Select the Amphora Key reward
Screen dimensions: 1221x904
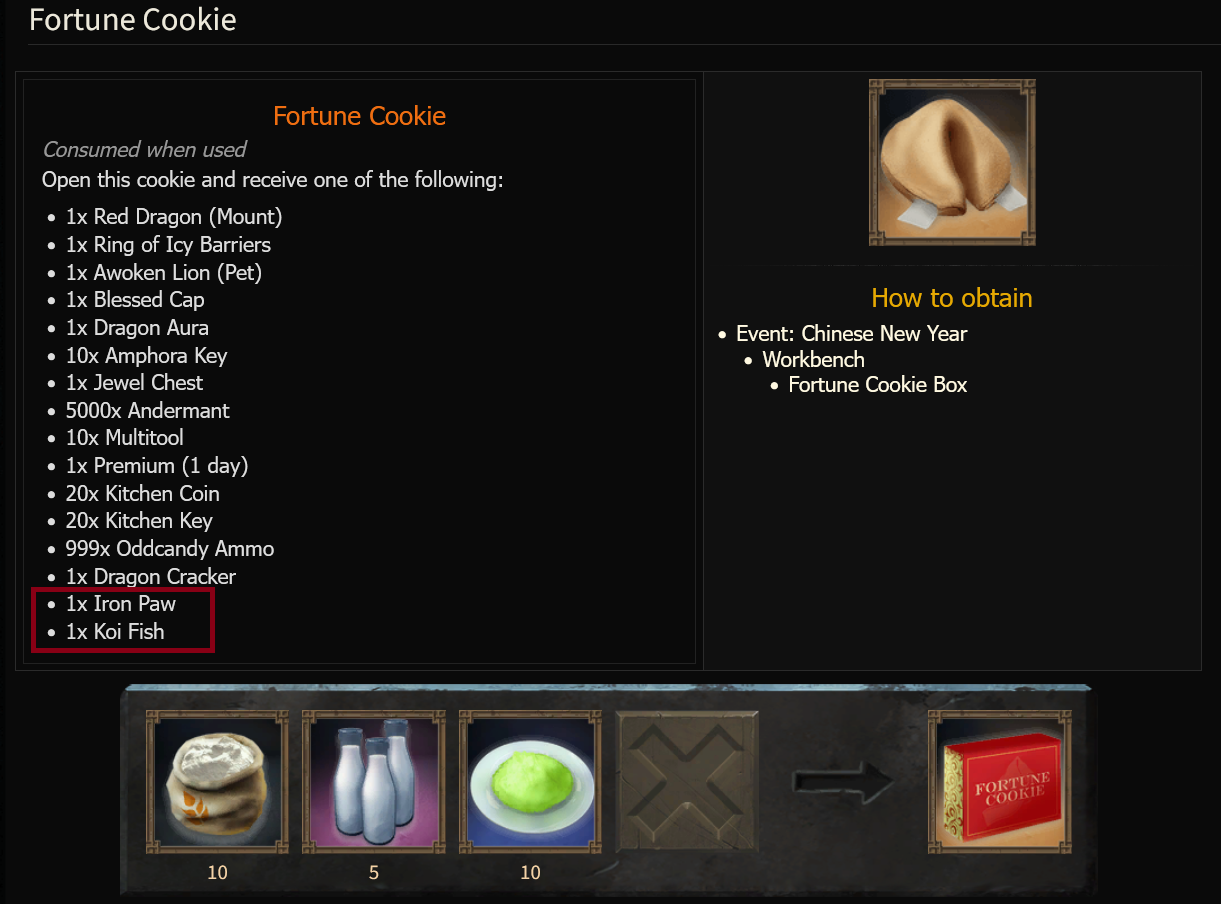point(146,356)
